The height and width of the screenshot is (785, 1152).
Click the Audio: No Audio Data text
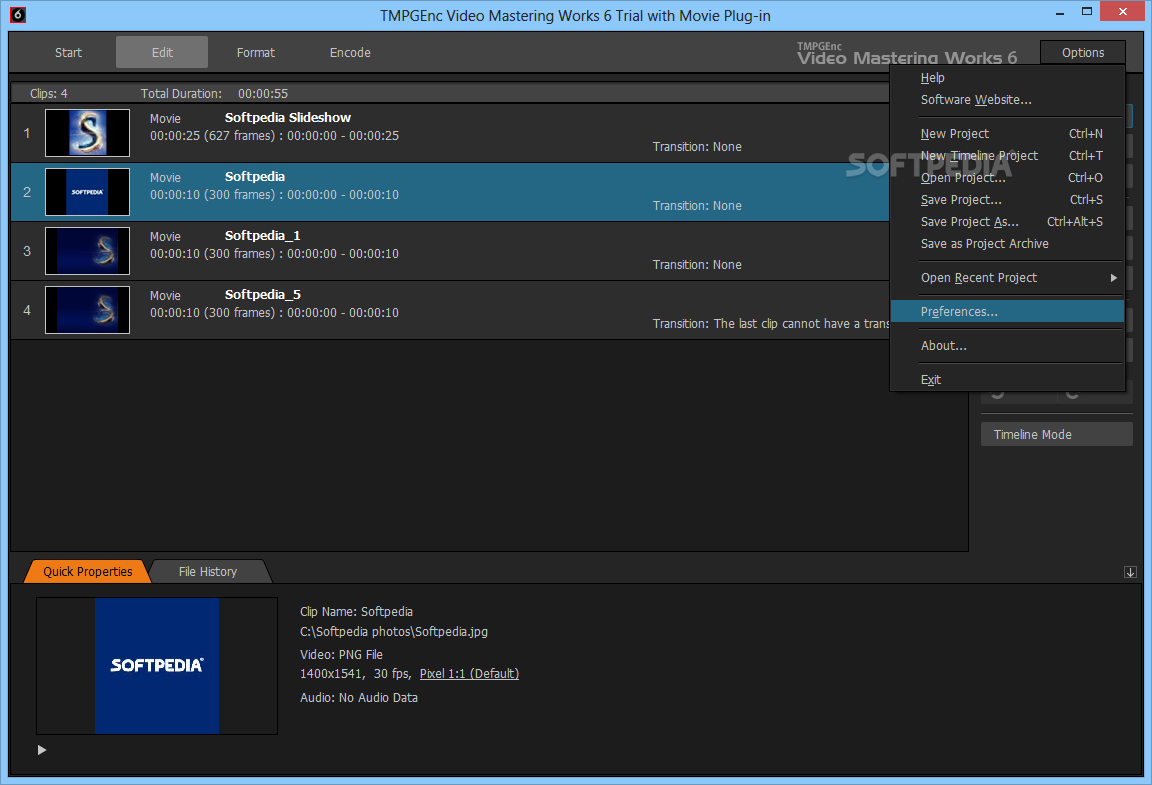click(359, 698)
